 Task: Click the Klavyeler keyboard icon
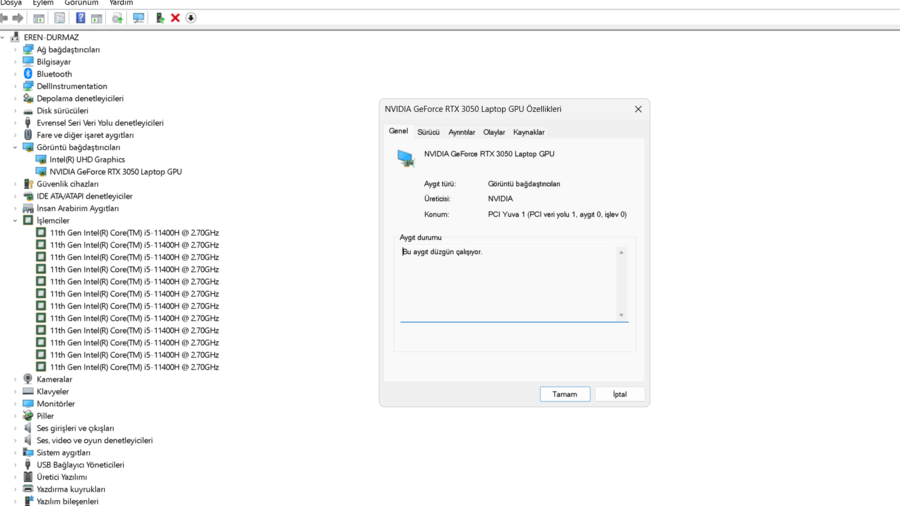[28, 391]
